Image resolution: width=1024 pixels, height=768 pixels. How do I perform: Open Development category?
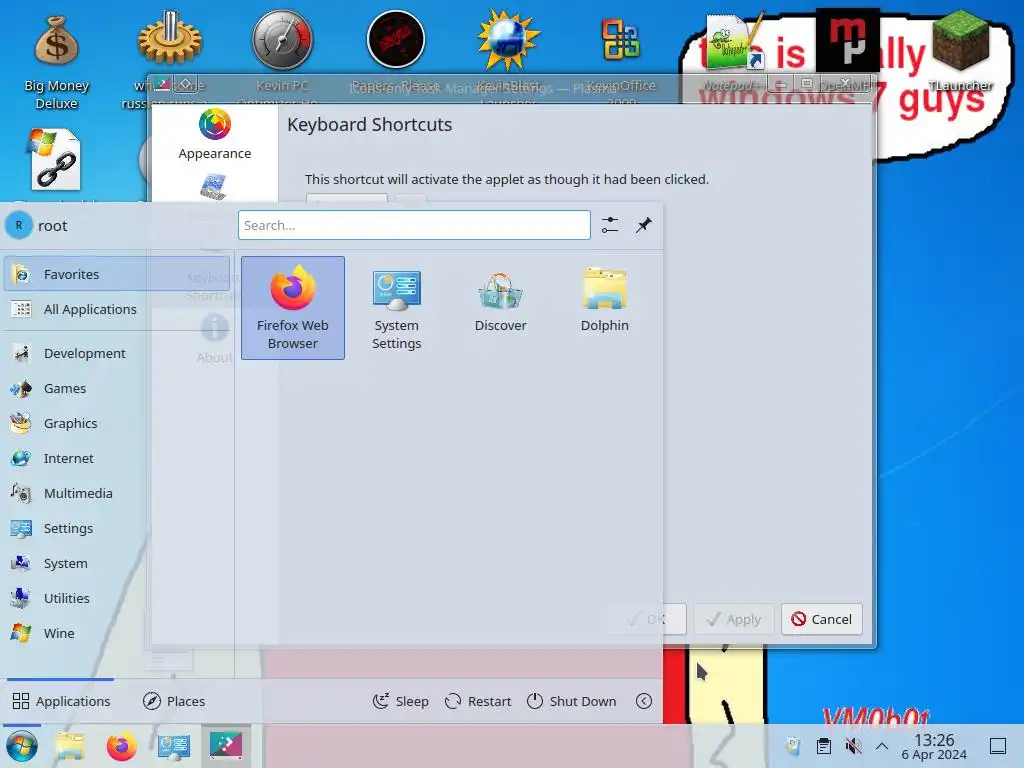(x=117, y=353)
